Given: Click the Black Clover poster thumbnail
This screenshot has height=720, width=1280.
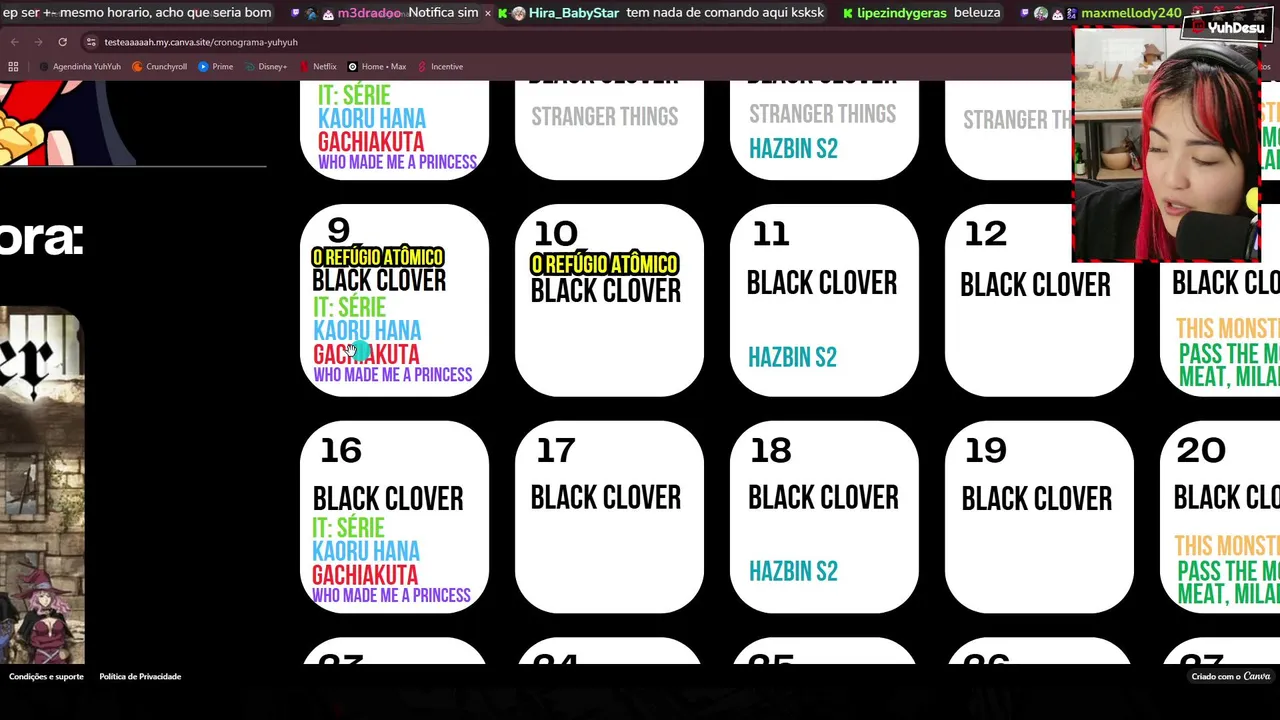Looking at the screenshot, I should pyautogui.click(x=41, y=486).
